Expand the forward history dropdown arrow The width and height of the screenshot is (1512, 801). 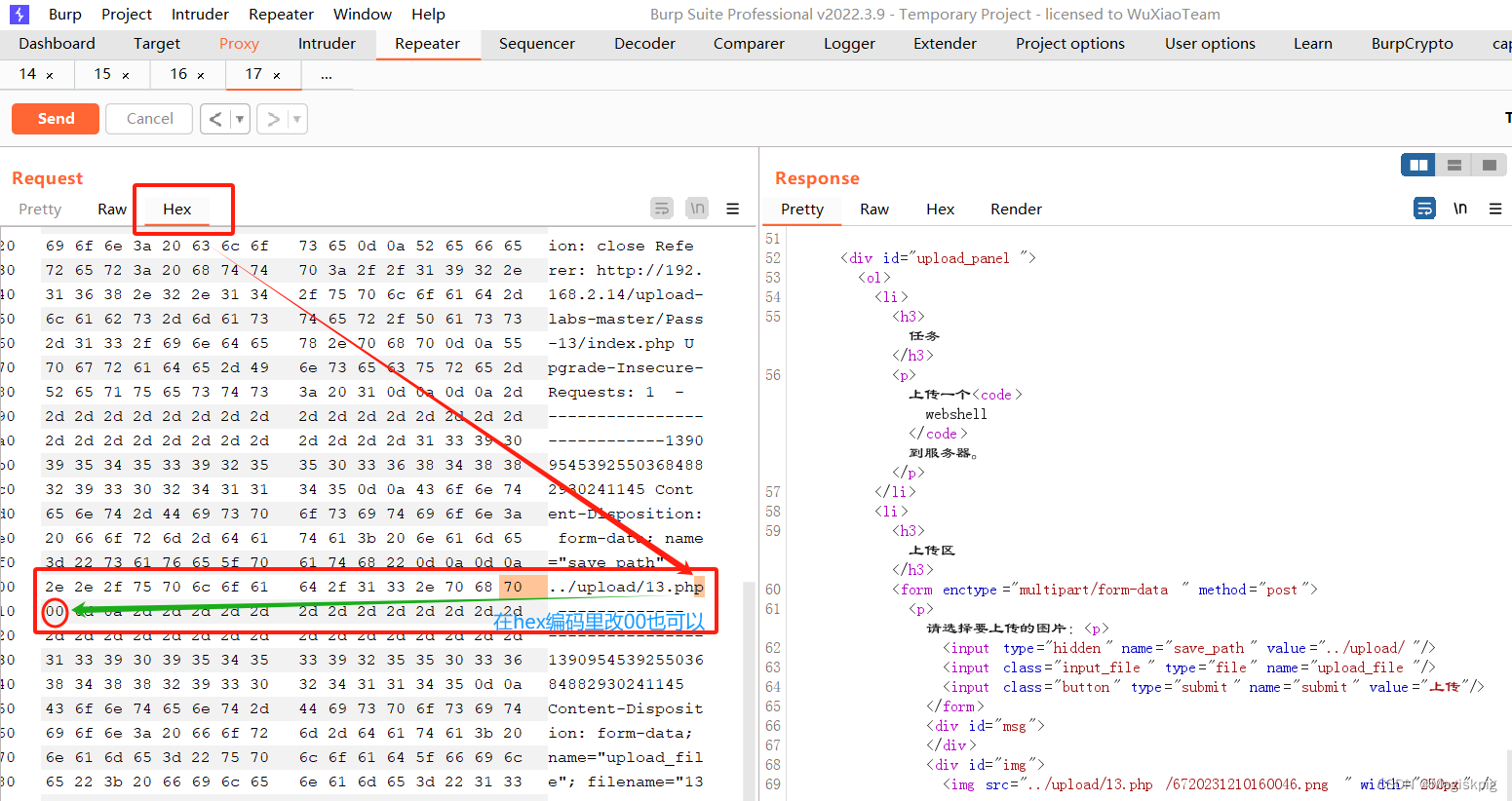tap(296, 119)
